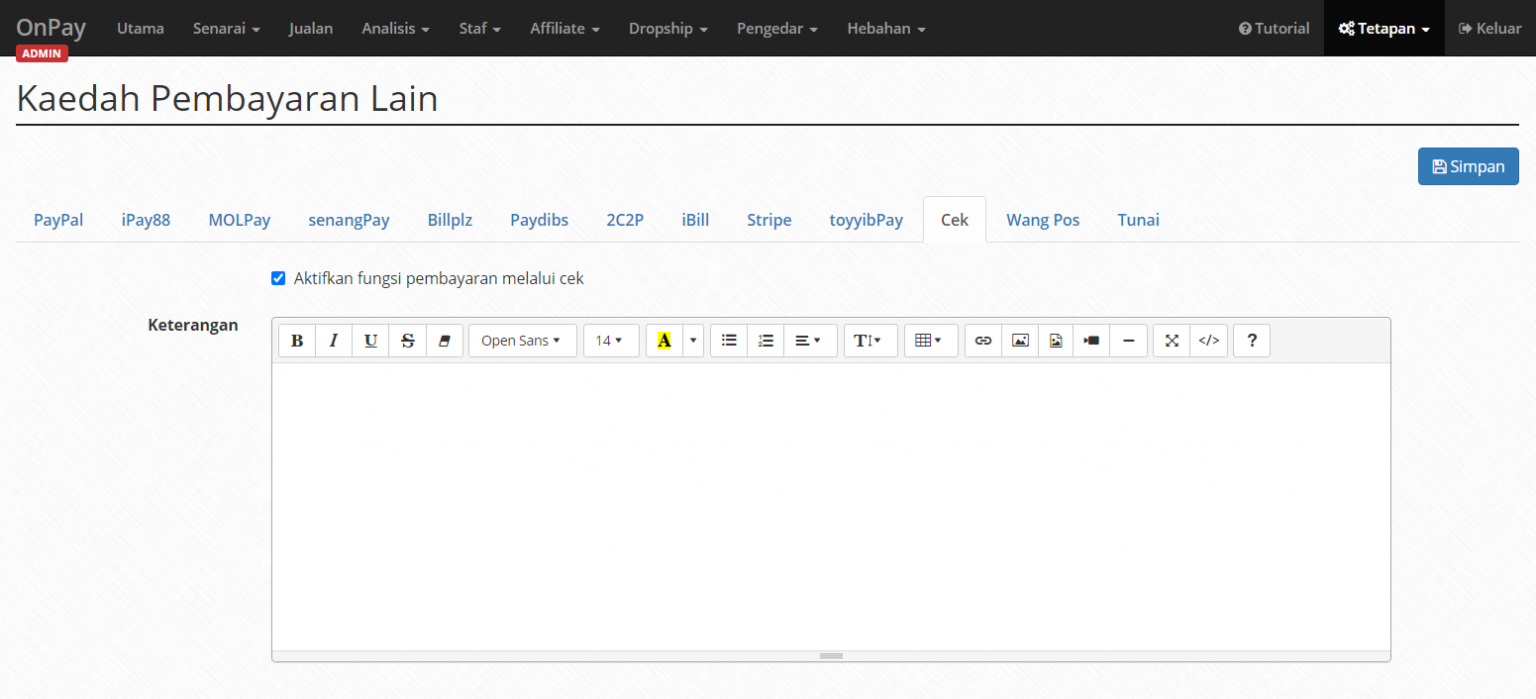1536x699 pixels.
Task: Insert a picture using image icon
Action: pyautogui.click(x=1019, y=341)
